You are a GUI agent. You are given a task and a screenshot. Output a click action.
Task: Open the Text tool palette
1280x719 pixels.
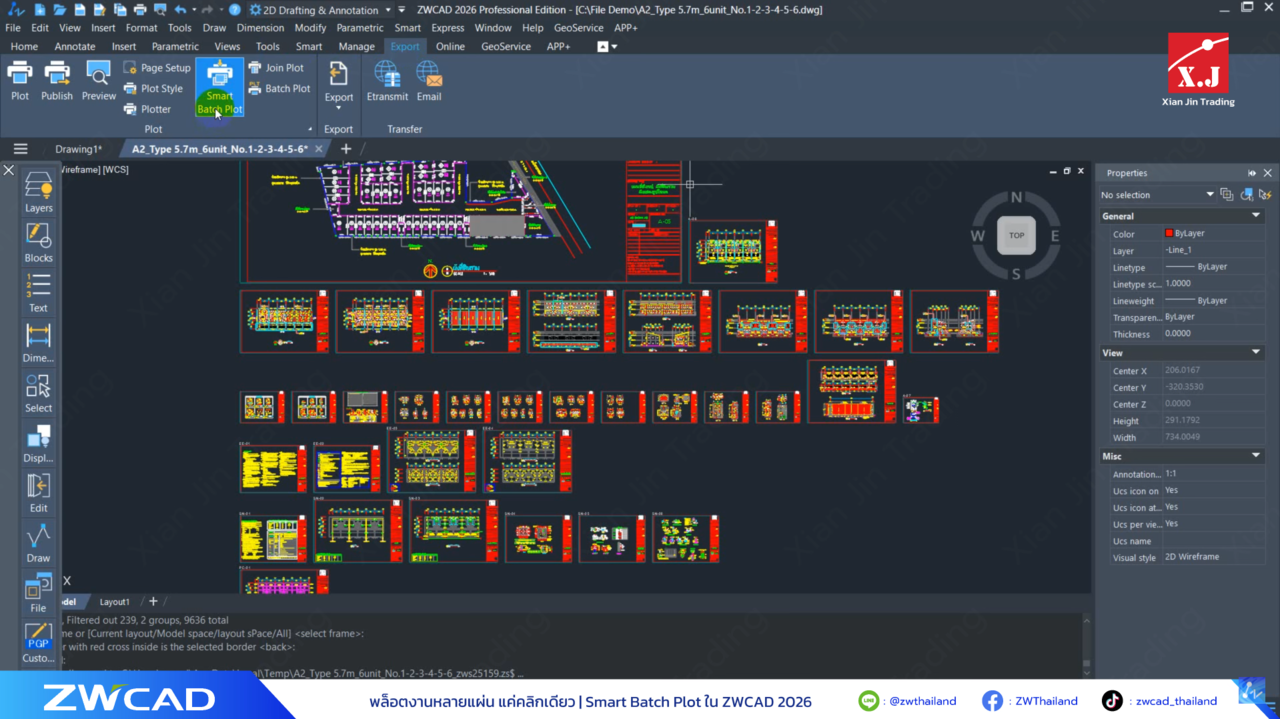39,292
